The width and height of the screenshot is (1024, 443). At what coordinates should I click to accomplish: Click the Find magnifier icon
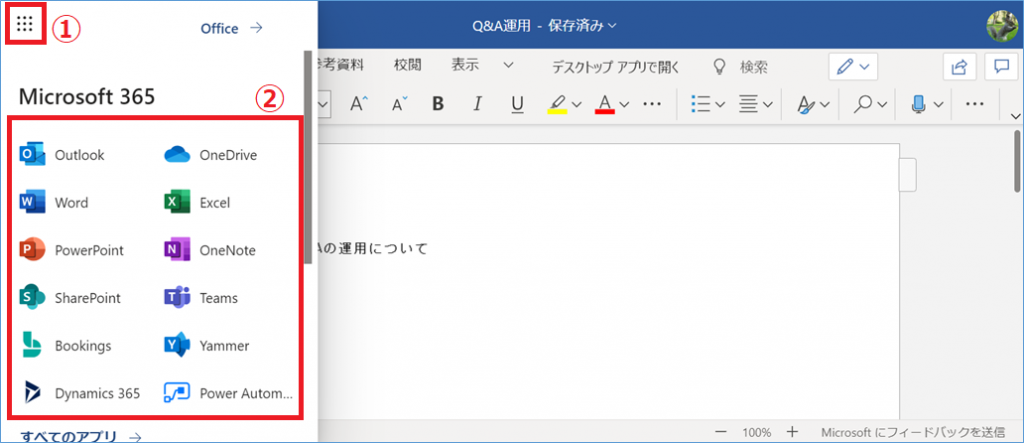[x=863, y=103]
